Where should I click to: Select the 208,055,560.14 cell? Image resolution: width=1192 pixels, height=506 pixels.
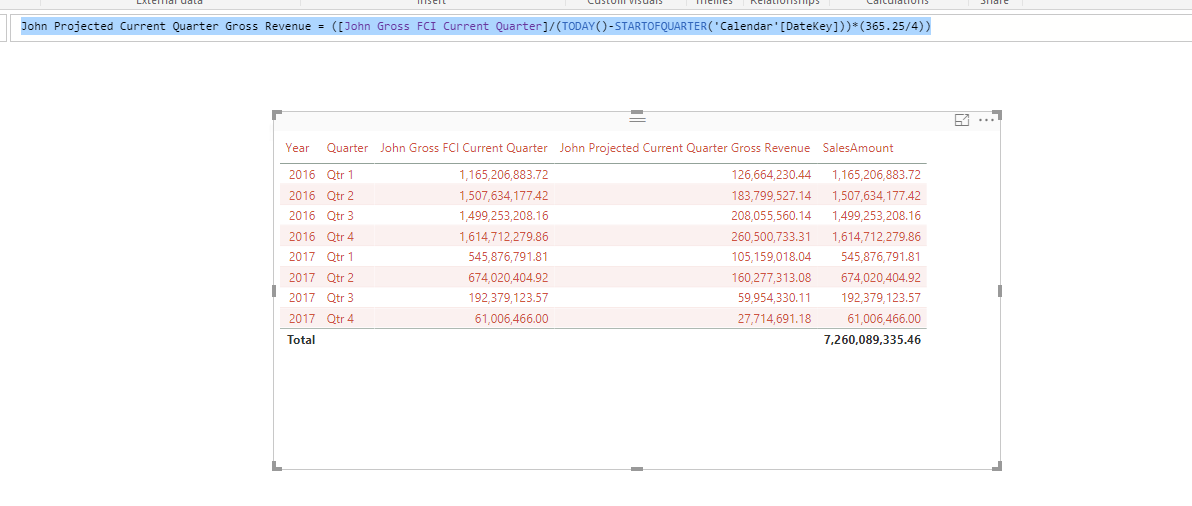pyautogui.click(x=771, y=216)
